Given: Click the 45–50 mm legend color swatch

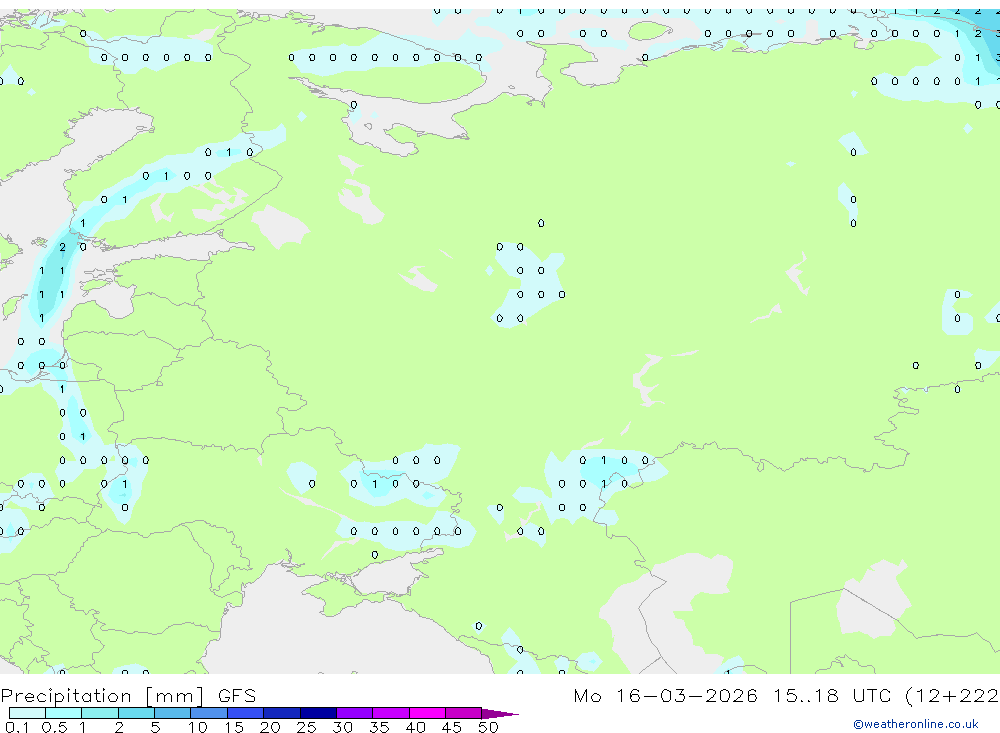Looking at the screenshot, I should [x=463, y=713].
